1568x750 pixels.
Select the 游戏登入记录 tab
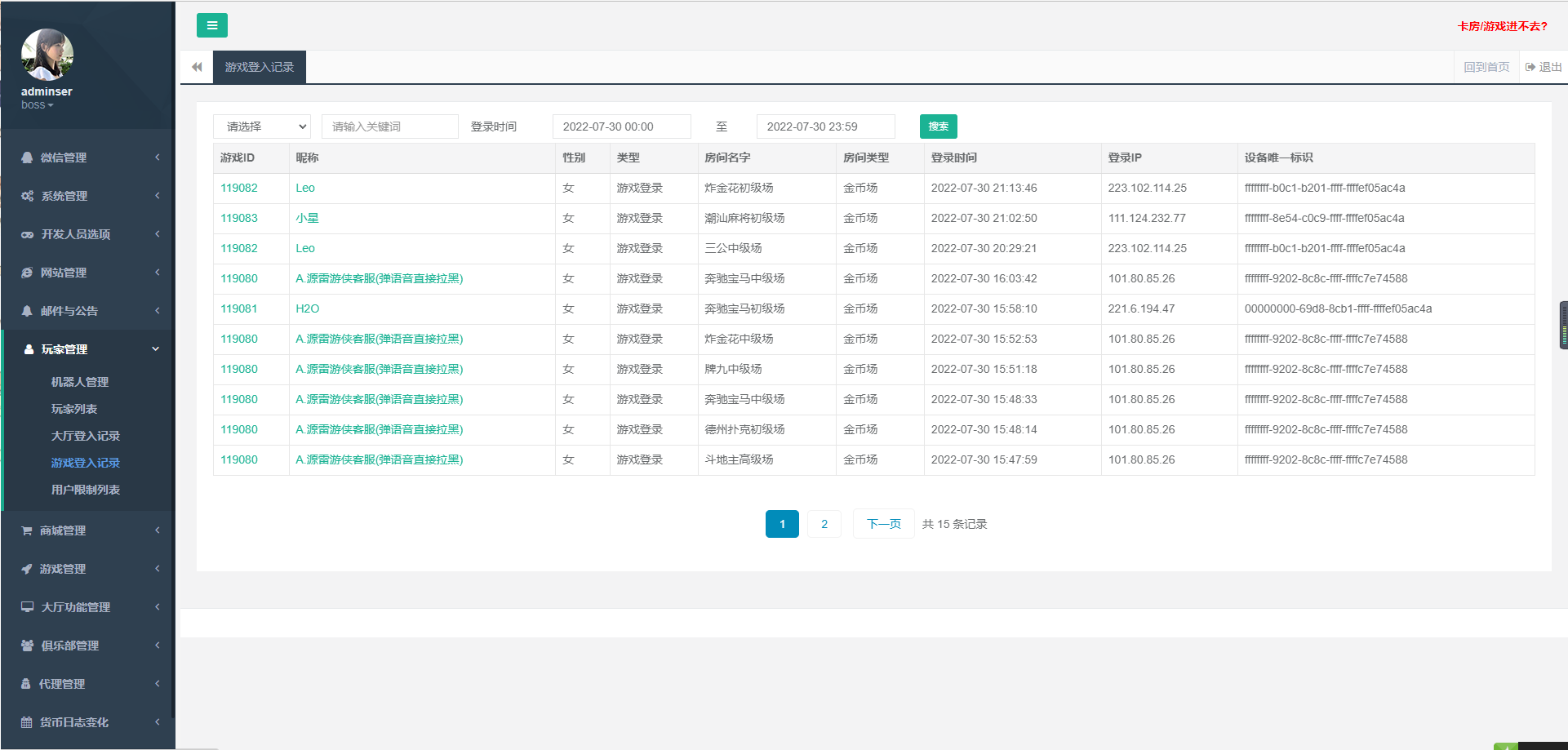tap(259, 67)
